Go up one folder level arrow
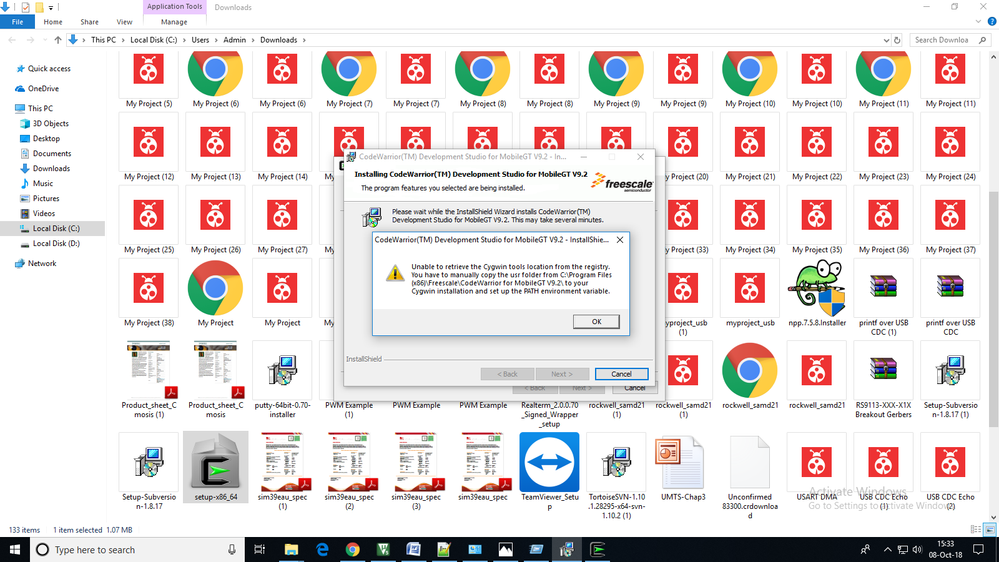The image size is (999, 562). pos(58,40)
